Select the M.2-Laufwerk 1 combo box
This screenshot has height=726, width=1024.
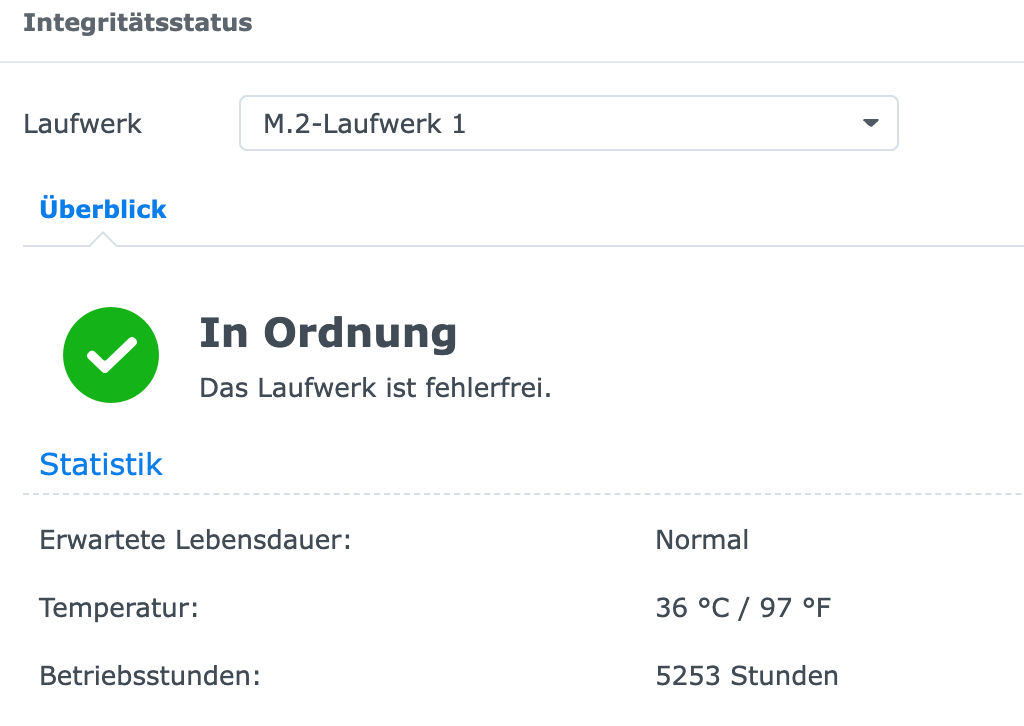(x=569, y=123)
